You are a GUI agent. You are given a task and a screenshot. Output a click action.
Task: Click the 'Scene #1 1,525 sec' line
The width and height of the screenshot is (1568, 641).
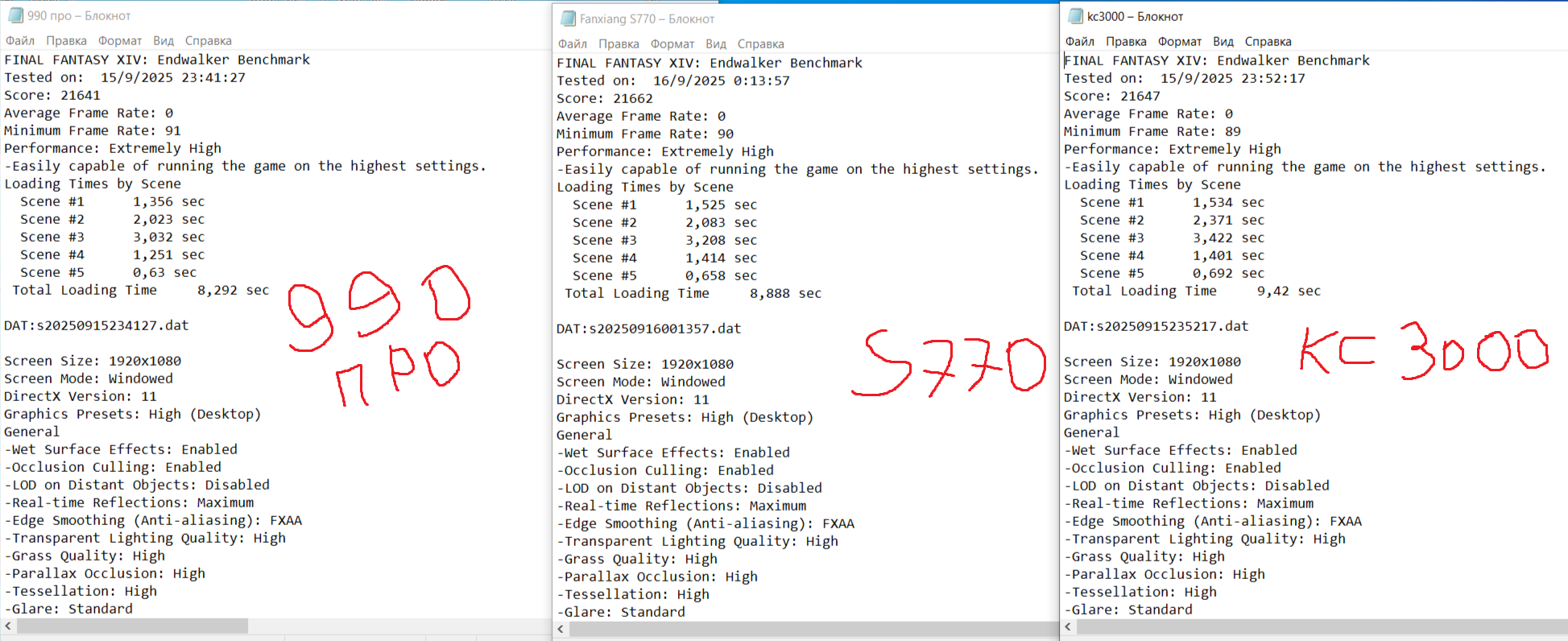[665, 205]
